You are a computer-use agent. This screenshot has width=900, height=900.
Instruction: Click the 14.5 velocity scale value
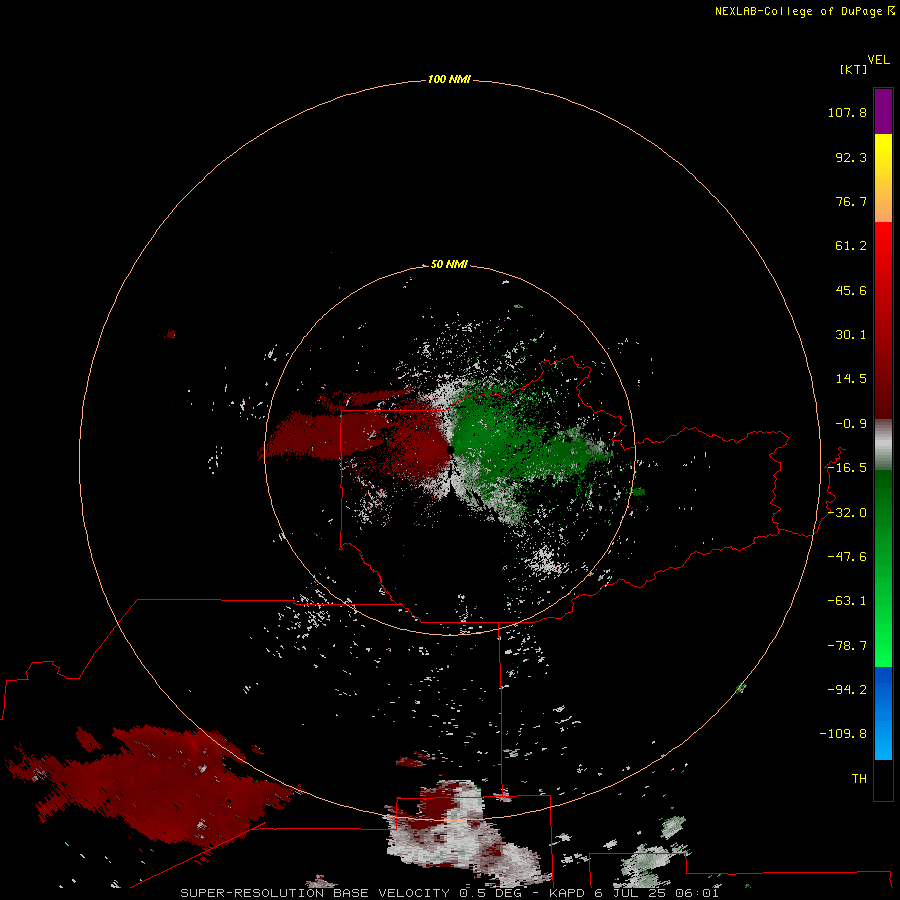(x=851, y=379)
